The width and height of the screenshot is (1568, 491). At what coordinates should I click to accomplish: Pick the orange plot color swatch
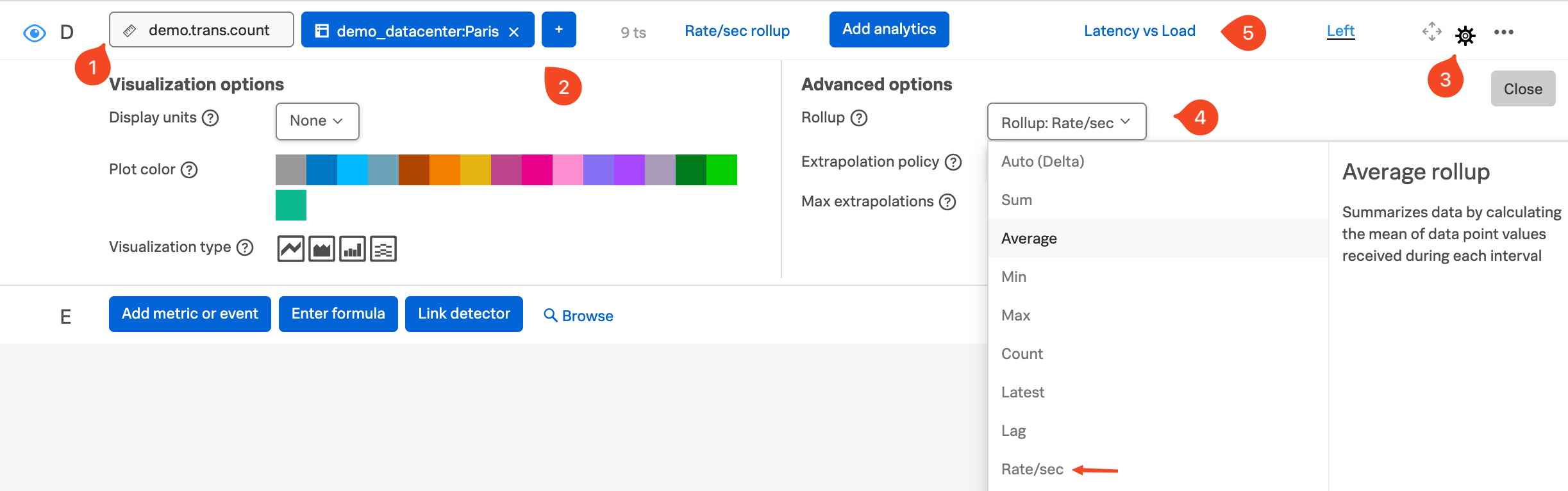444,170
